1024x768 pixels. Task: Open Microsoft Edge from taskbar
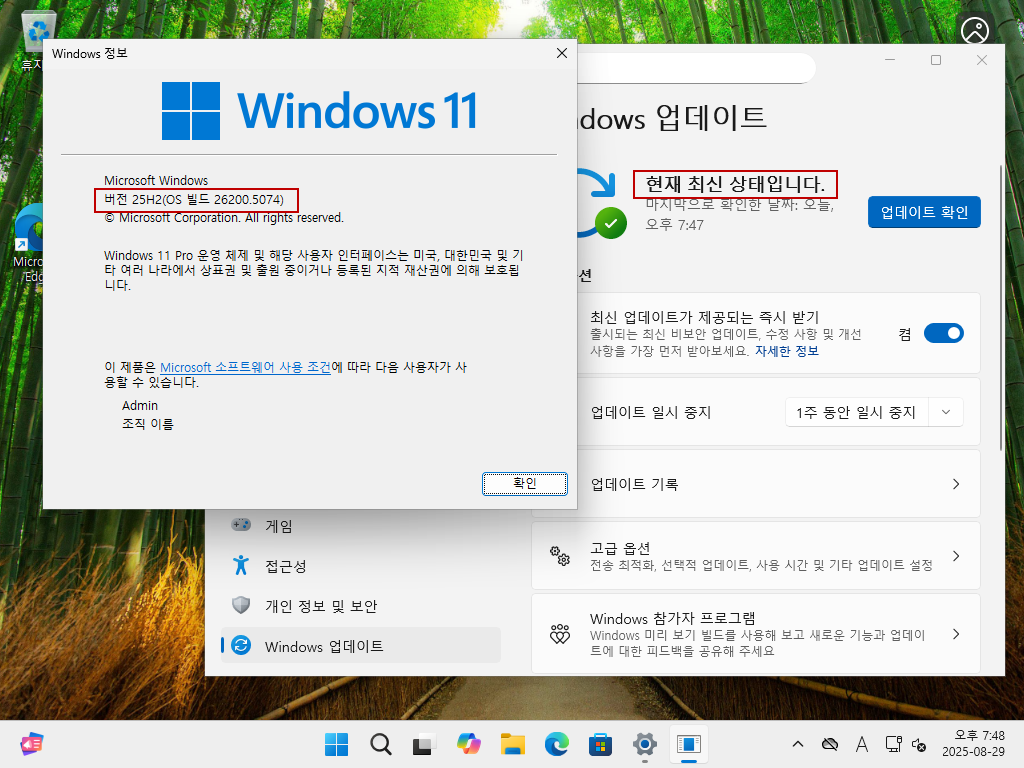click(556, 744)
